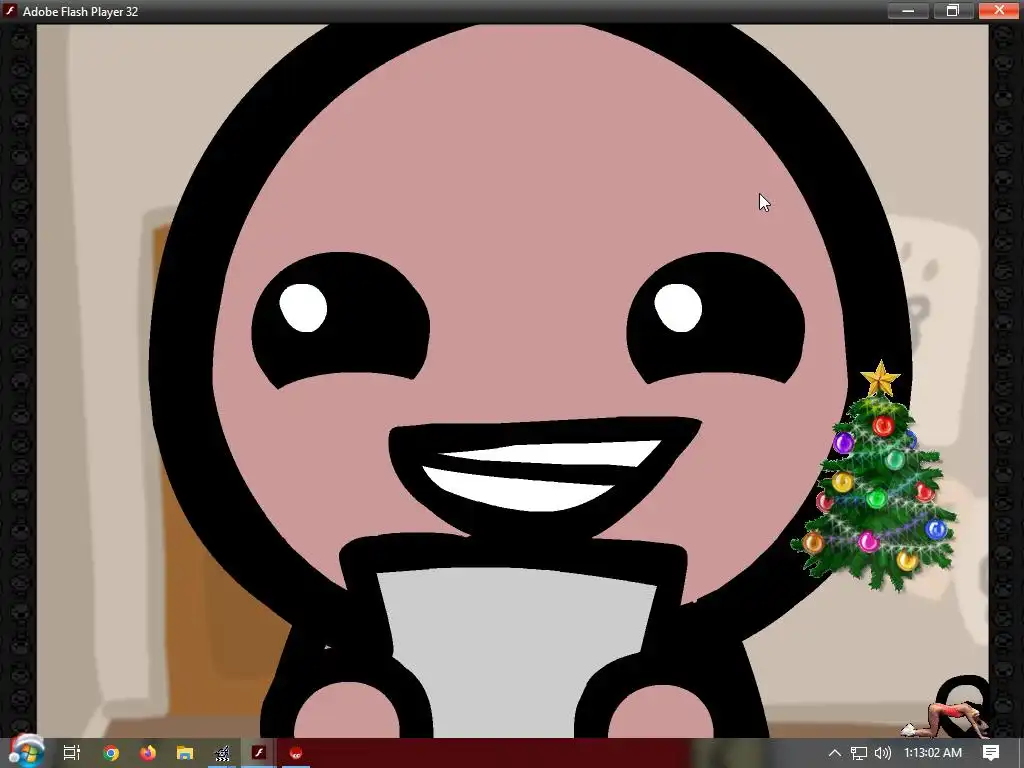The width and height of the screenshot is (1024, 768).
Task: Open the volume control tray icon
Action: (x=882, y=753)
